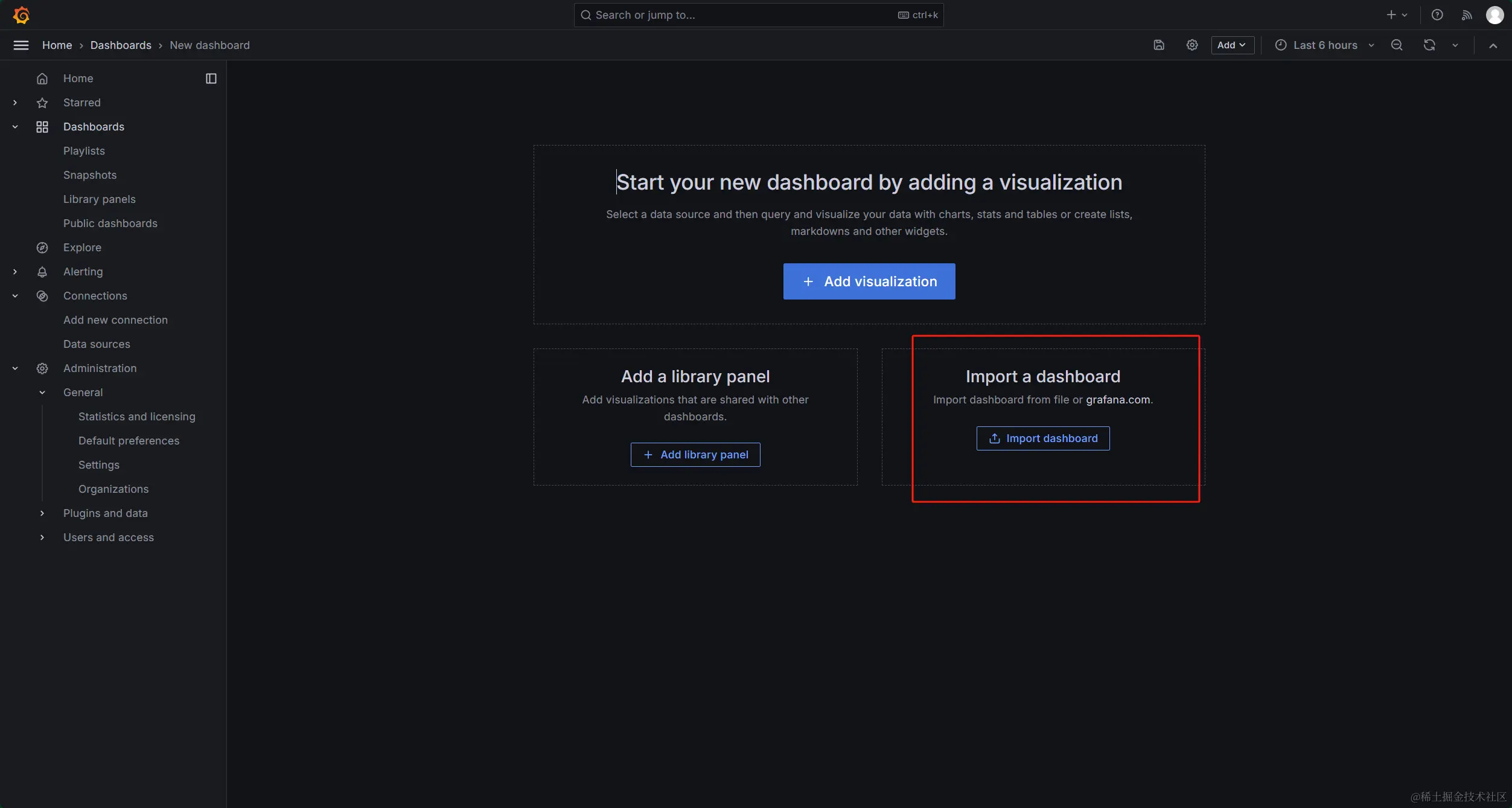Select Data sources in sidebar
Viewport: 1512px width, 808px height.
pyautogui.click(x=97, y=344)
